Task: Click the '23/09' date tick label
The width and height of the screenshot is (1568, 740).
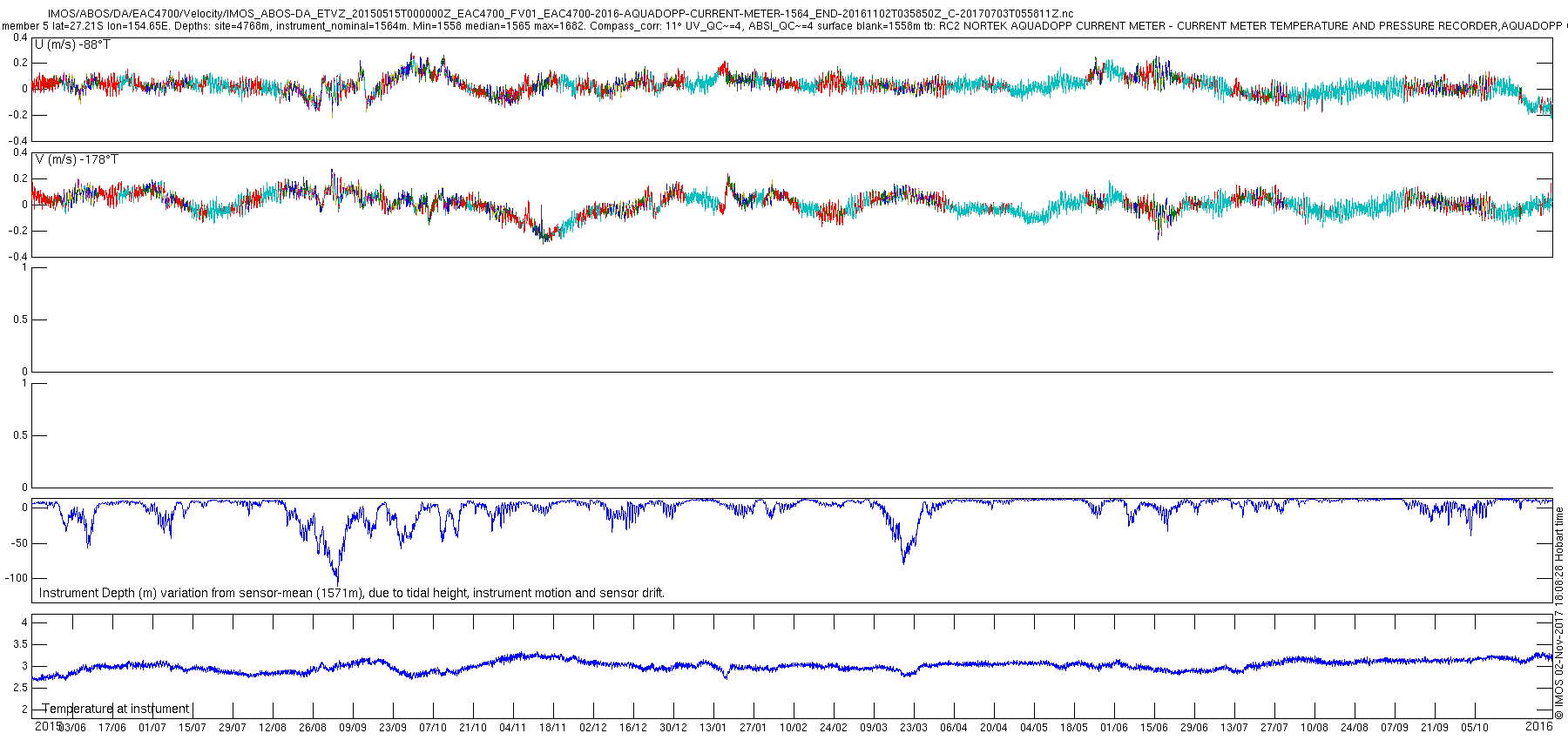Action: [393, 728]
